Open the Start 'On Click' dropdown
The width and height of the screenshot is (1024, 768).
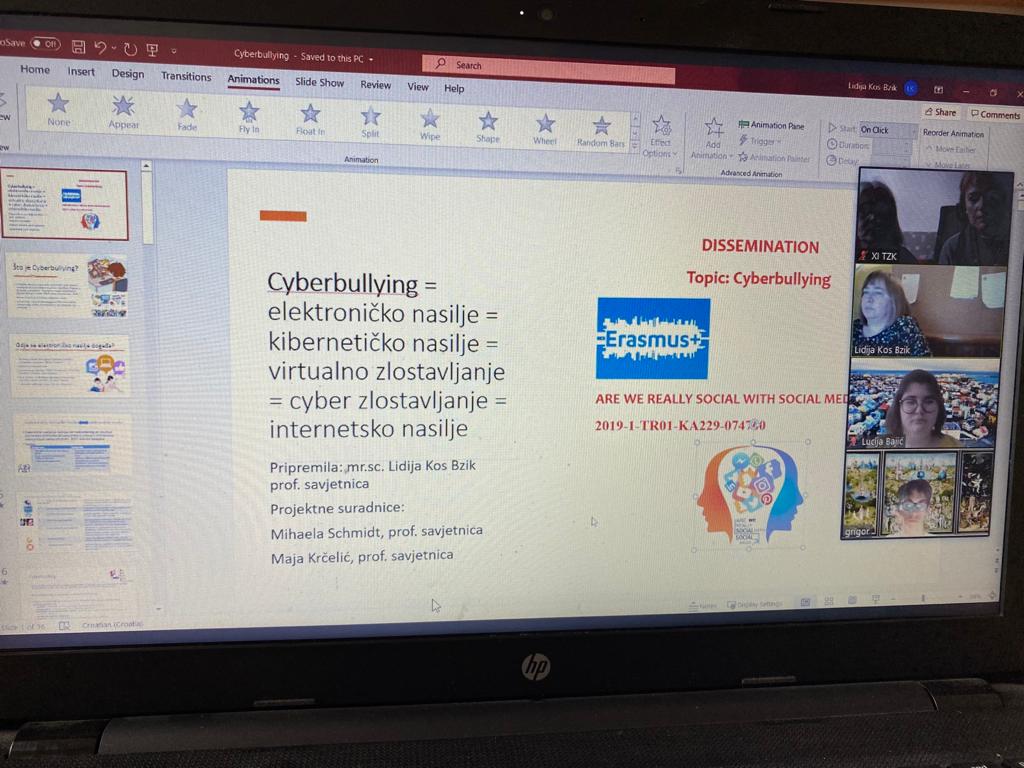pyautogui.click(x=888, y=130)
